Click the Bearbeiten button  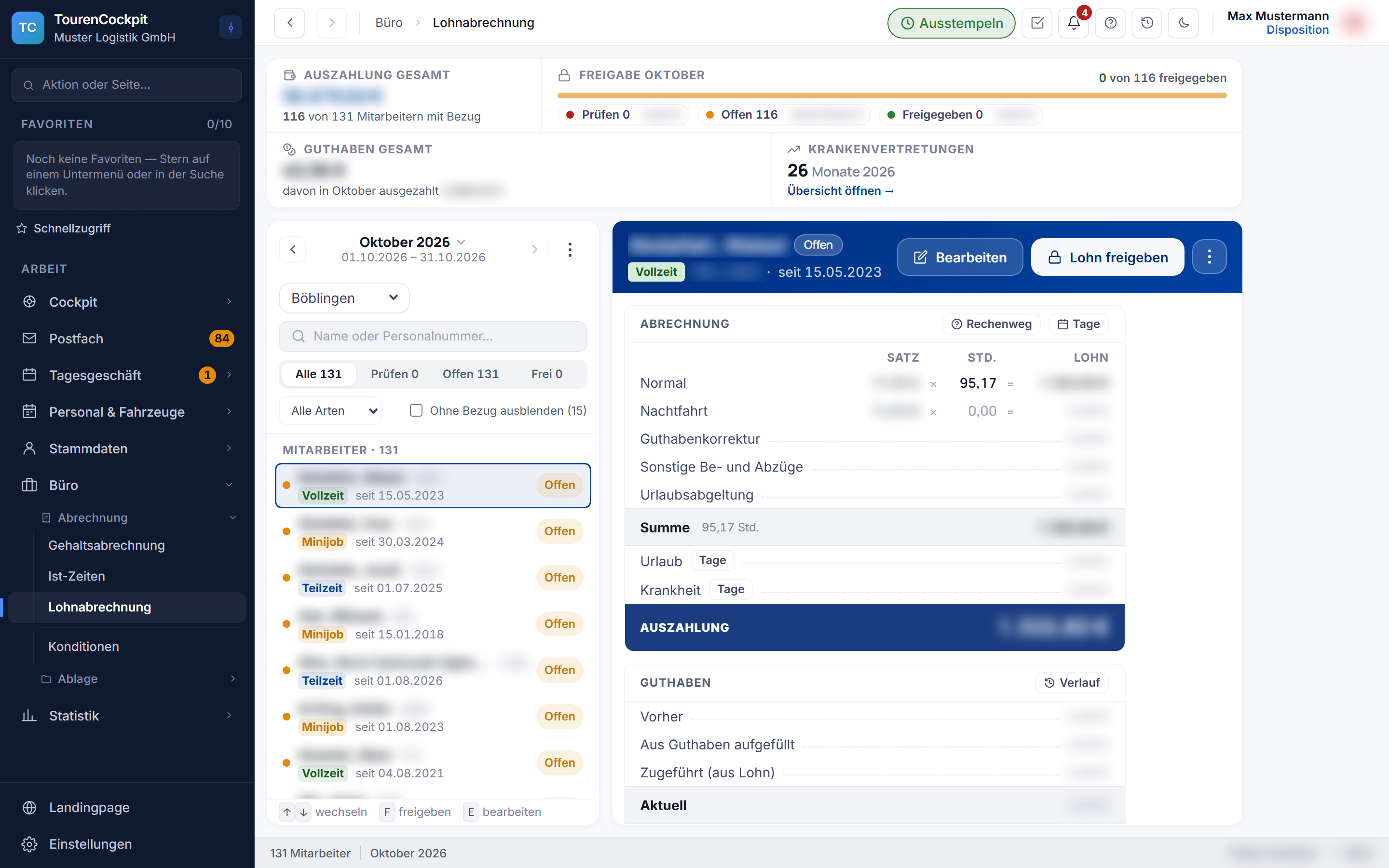960,257
